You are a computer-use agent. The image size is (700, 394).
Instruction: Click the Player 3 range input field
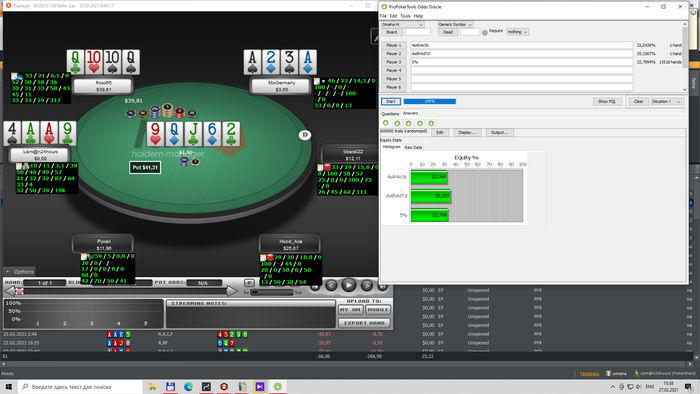[521, 62]
